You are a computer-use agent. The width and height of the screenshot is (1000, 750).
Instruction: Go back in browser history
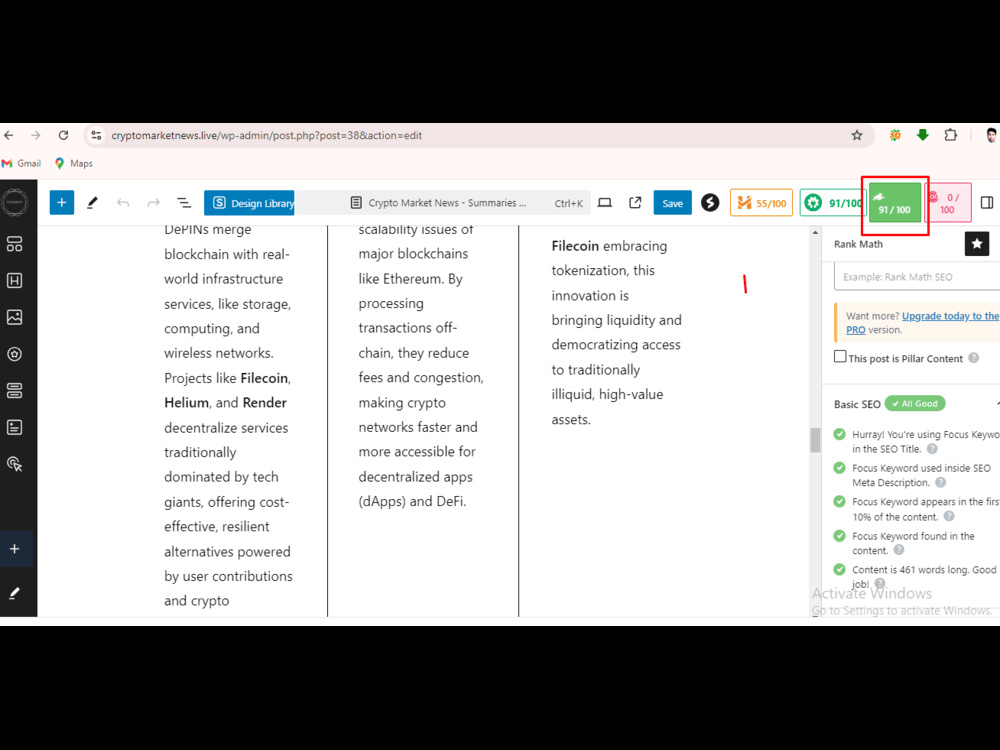pyautogui.click(x=8, y=135)
